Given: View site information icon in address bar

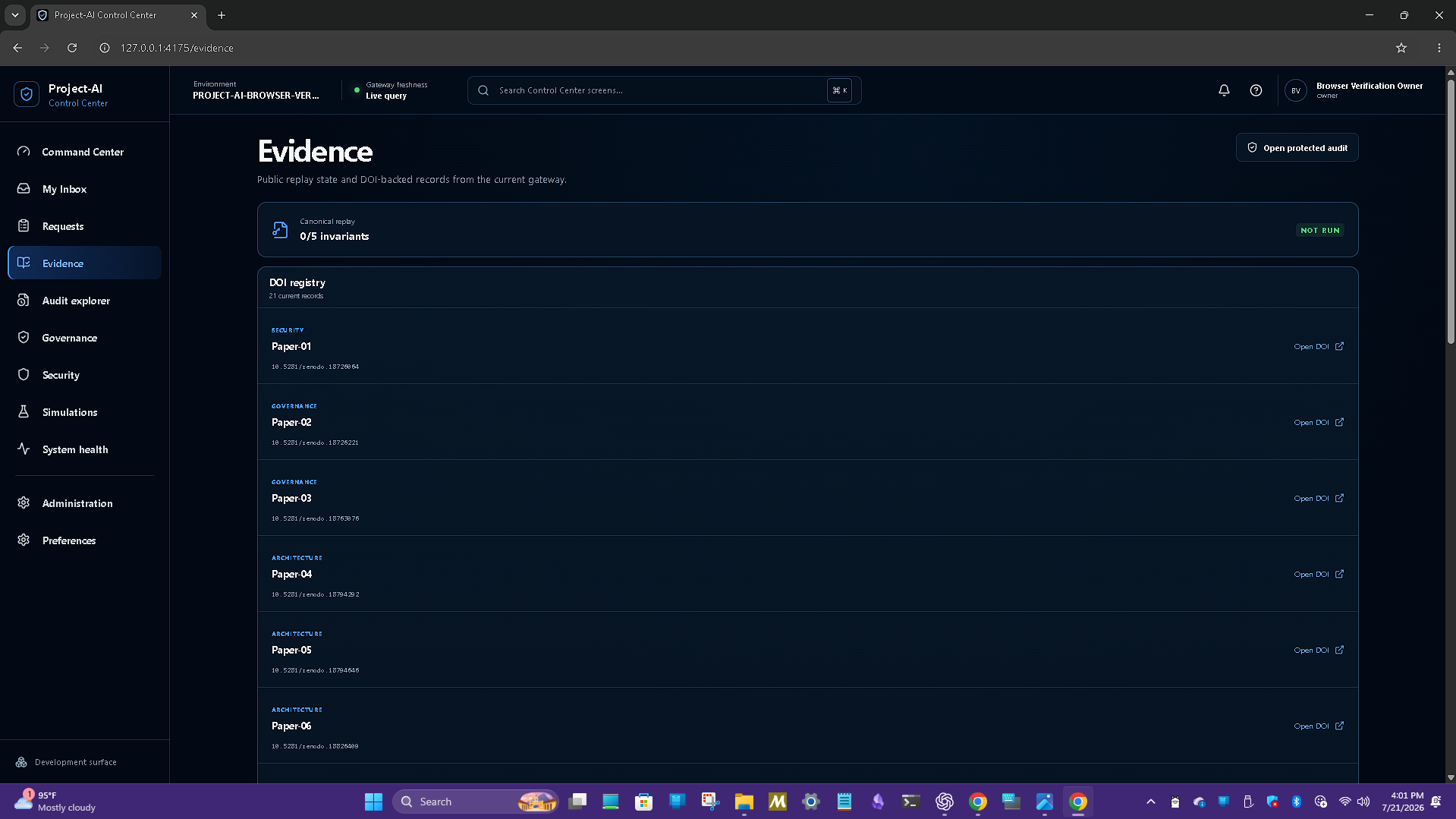Looking at the screenshot, I should tap(105, 48).
